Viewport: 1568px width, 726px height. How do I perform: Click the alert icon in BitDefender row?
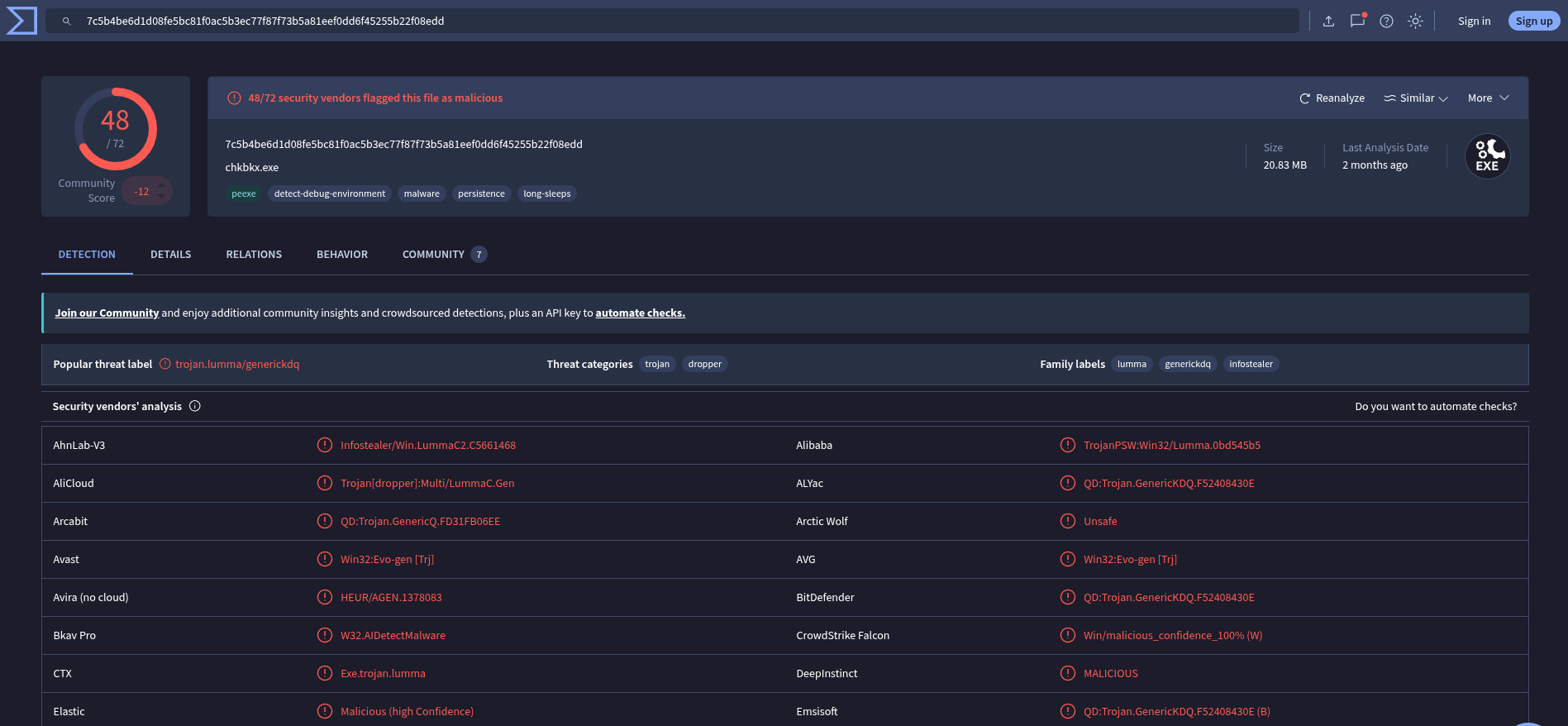[1068, 597]
